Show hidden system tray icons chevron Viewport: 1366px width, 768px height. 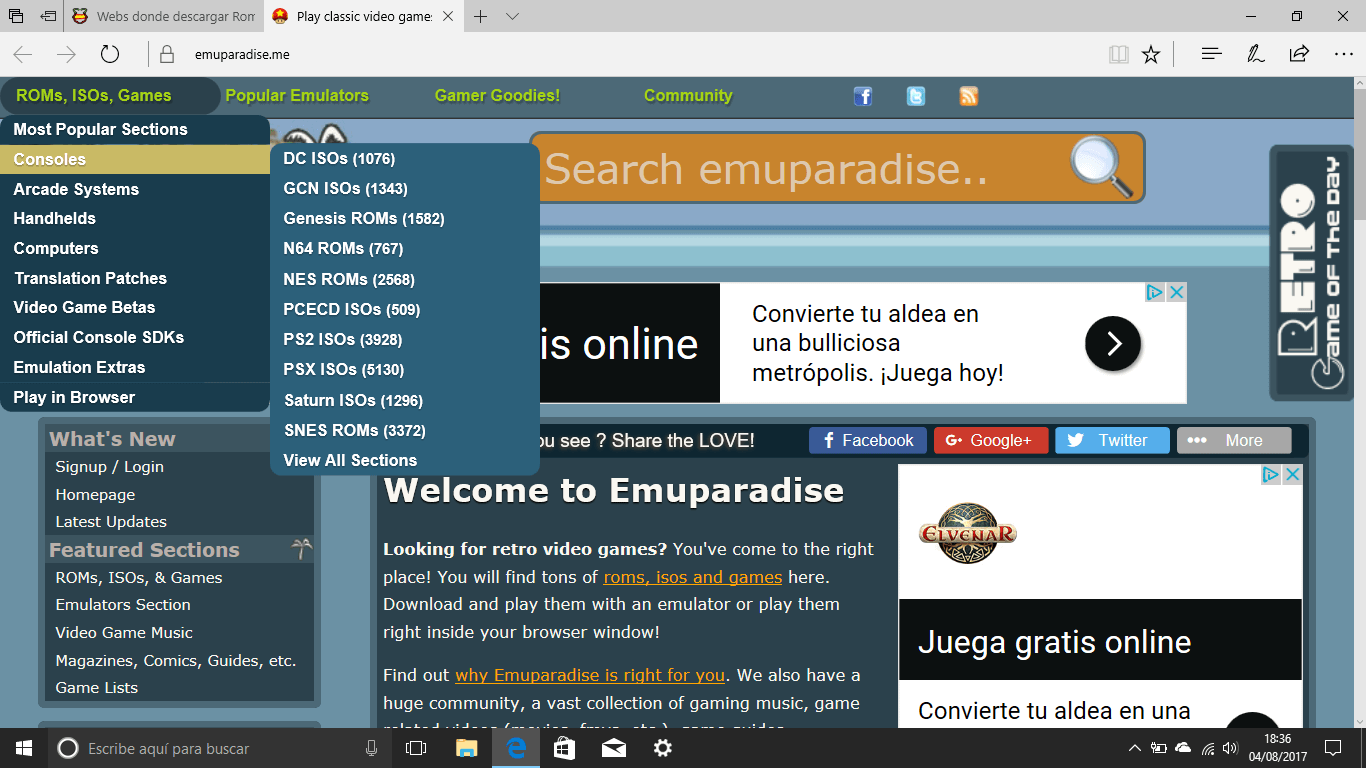[x=1134, y=748]
